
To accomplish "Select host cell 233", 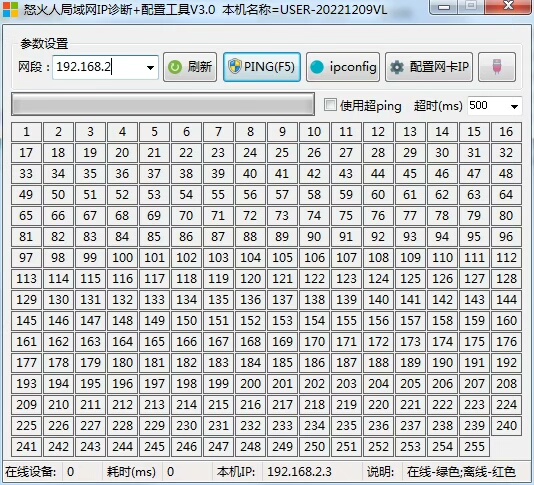I will 282,426.
